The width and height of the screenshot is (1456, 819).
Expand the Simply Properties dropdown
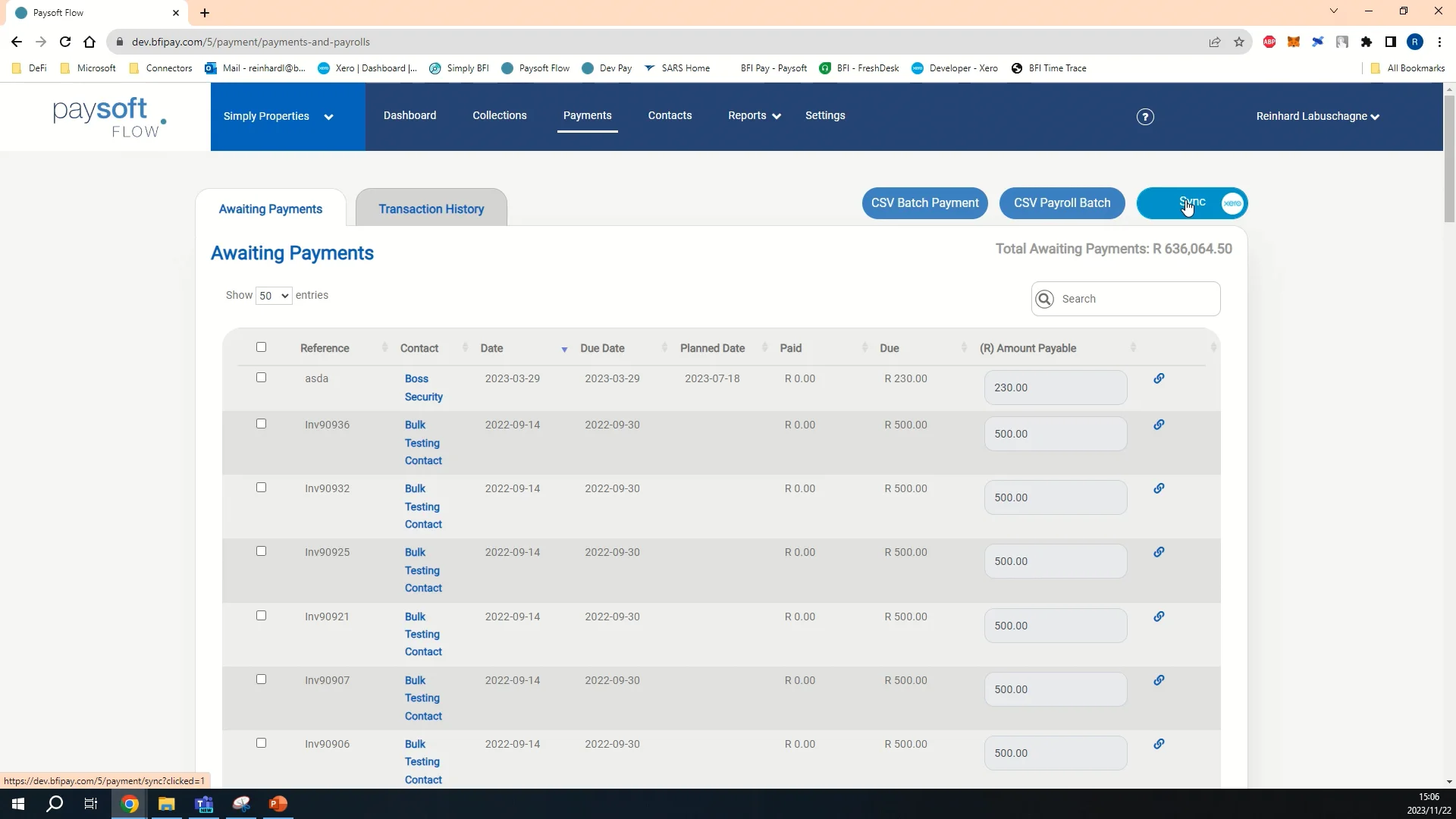[x=280, y=116]
